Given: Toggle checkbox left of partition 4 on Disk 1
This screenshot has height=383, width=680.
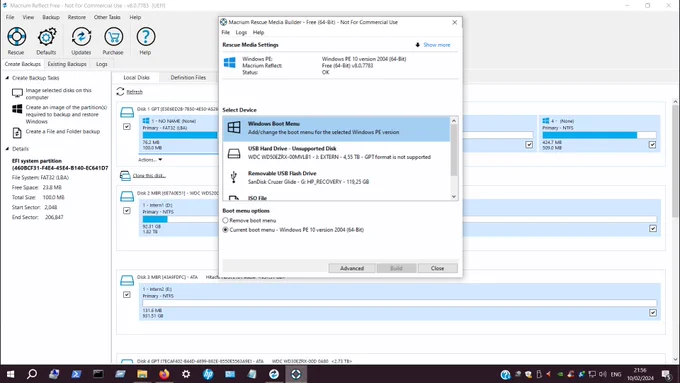Looking at the screenshot, I should 529,145.
